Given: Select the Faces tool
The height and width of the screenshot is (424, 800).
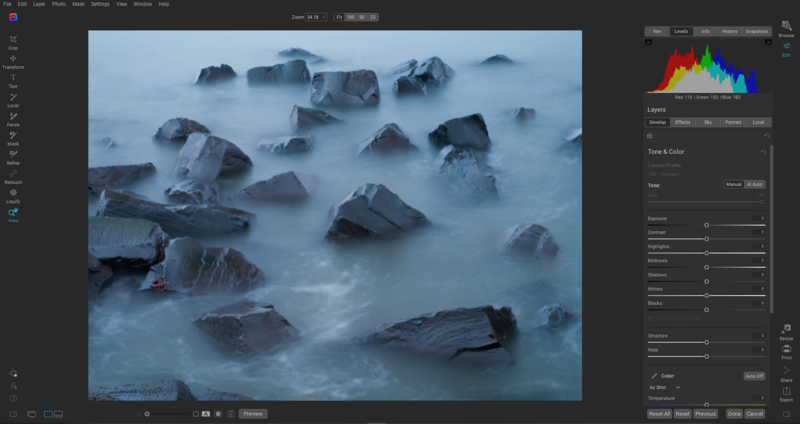Looking at the screenshot, I should [x=13, y=119].
